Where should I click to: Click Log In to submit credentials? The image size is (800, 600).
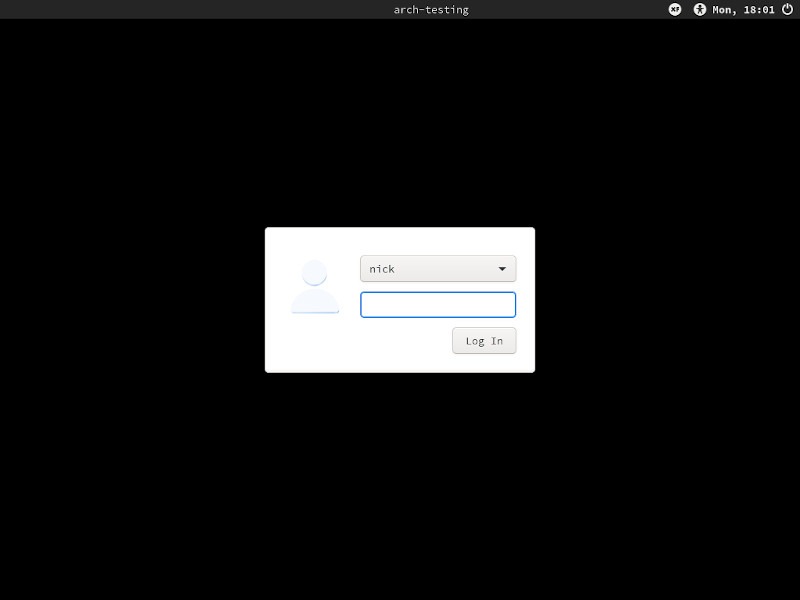[484, 340]
